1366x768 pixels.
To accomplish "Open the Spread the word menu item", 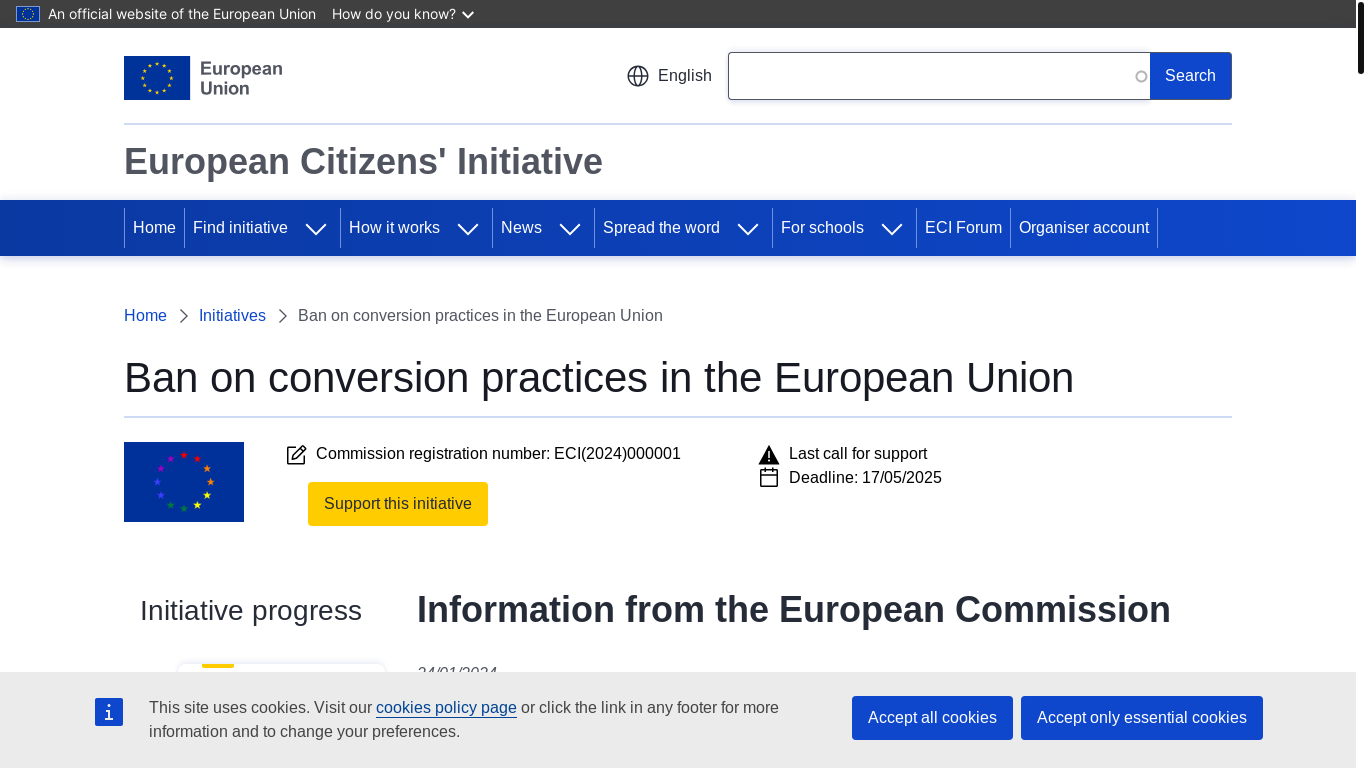I will (661, 228).
